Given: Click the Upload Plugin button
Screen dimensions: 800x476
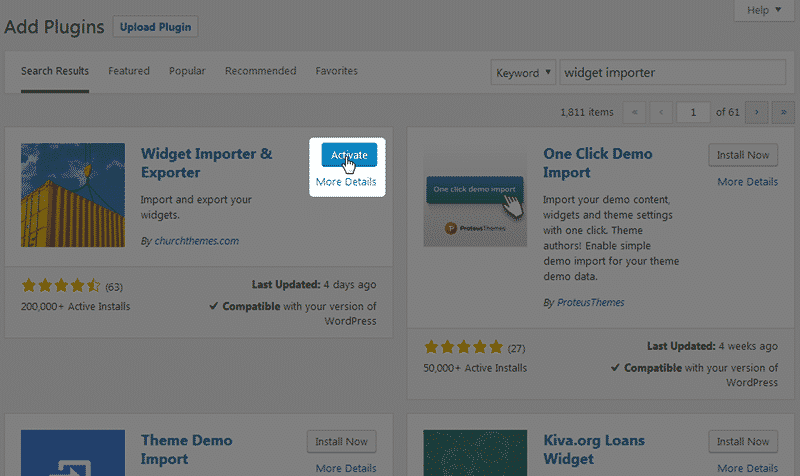Looking at the screenshot, I should point(155,27).
